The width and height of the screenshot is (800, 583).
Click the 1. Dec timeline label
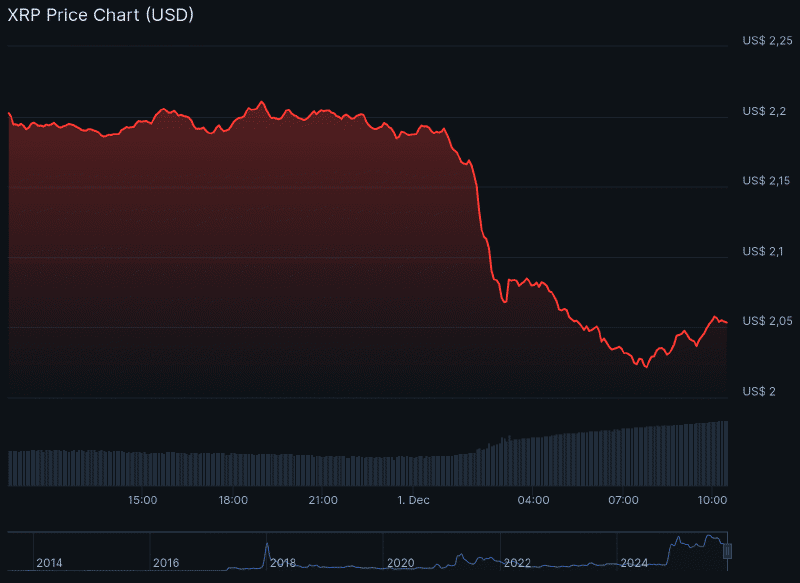coord(414,501)
